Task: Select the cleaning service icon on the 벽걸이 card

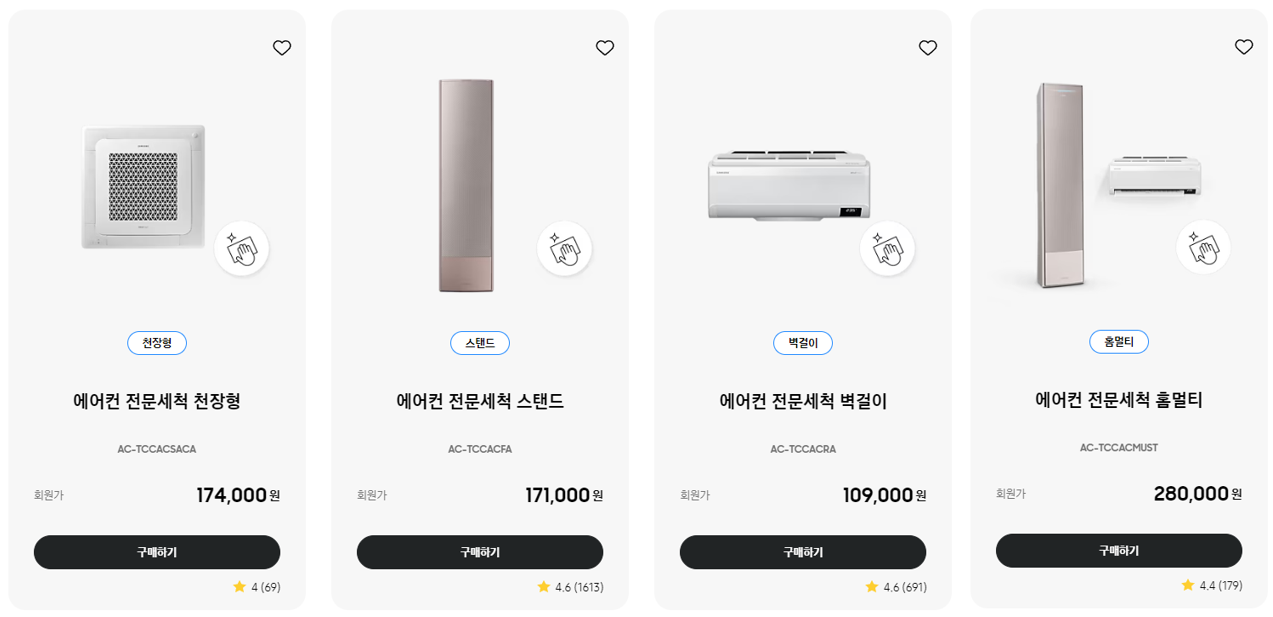Action: (x=887, y=249)
